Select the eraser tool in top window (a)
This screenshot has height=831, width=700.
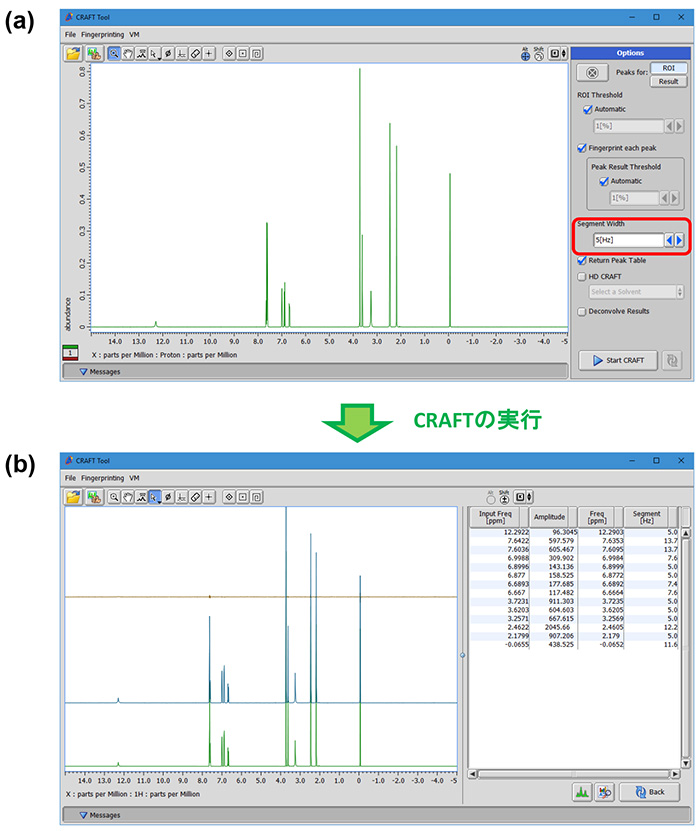[196, 54]
